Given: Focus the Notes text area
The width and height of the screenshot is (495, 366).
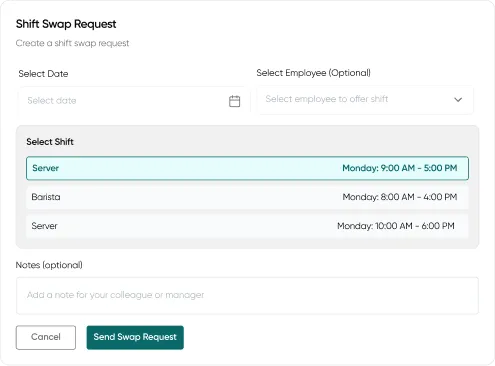Looking at the screenshot, I should click(247, 295).
